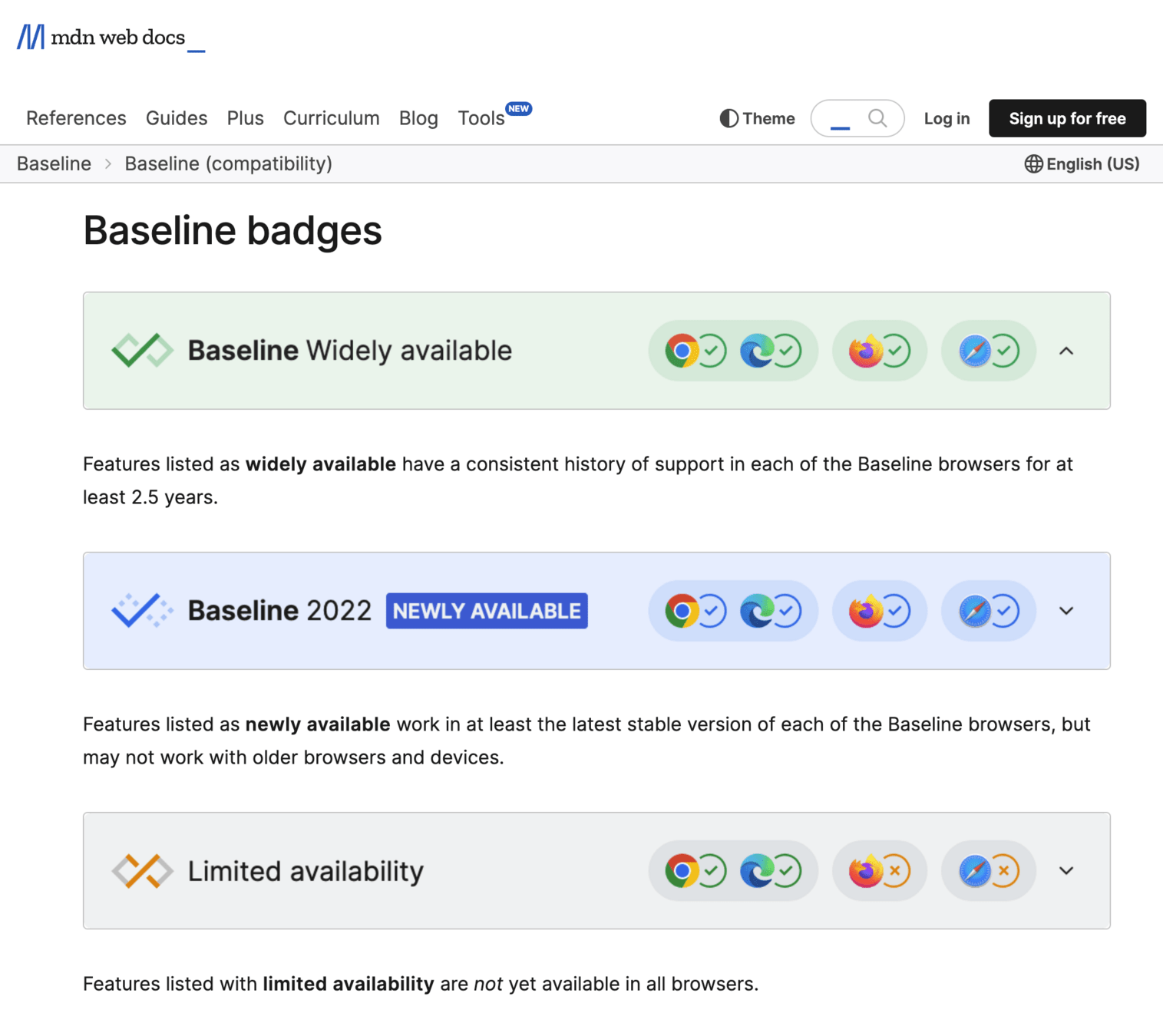Click Chrome icon in Limited availability badge

coord(682,871)
